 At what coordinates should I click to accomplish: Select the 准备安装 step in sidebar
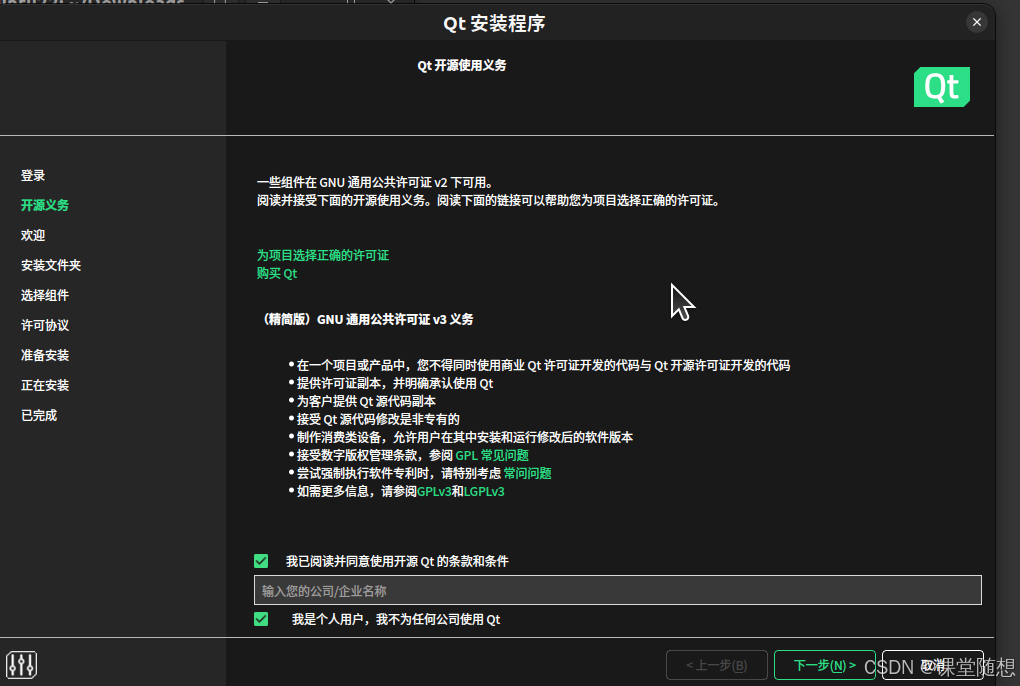(45, 355)
